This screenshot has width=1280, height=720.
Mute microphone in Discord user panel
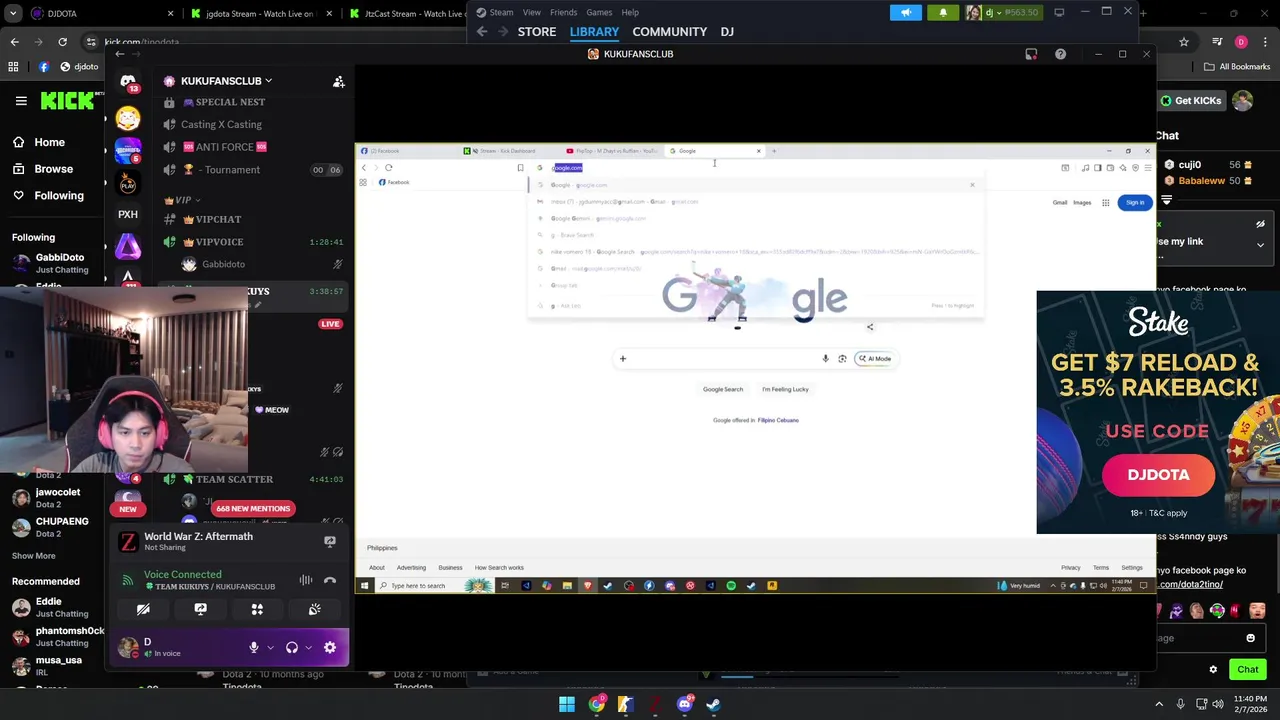pyautogui.click(x=254, y=648)
